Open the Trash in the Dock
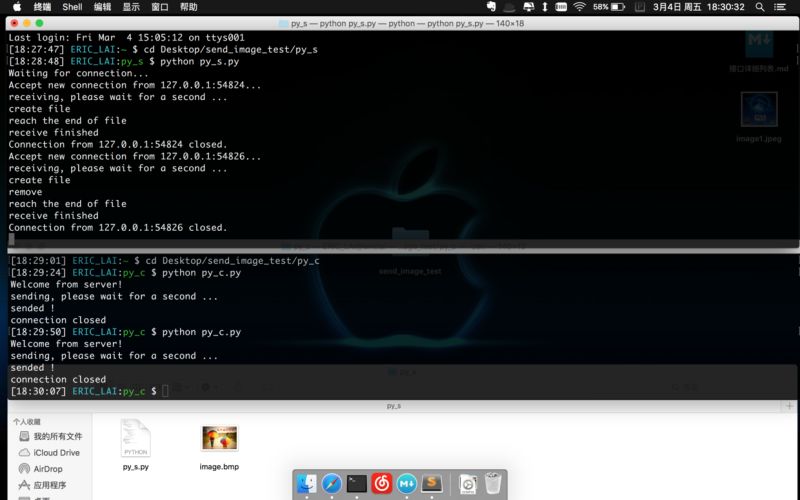This screenshot has height=500, width=800. tap(493, 483)
